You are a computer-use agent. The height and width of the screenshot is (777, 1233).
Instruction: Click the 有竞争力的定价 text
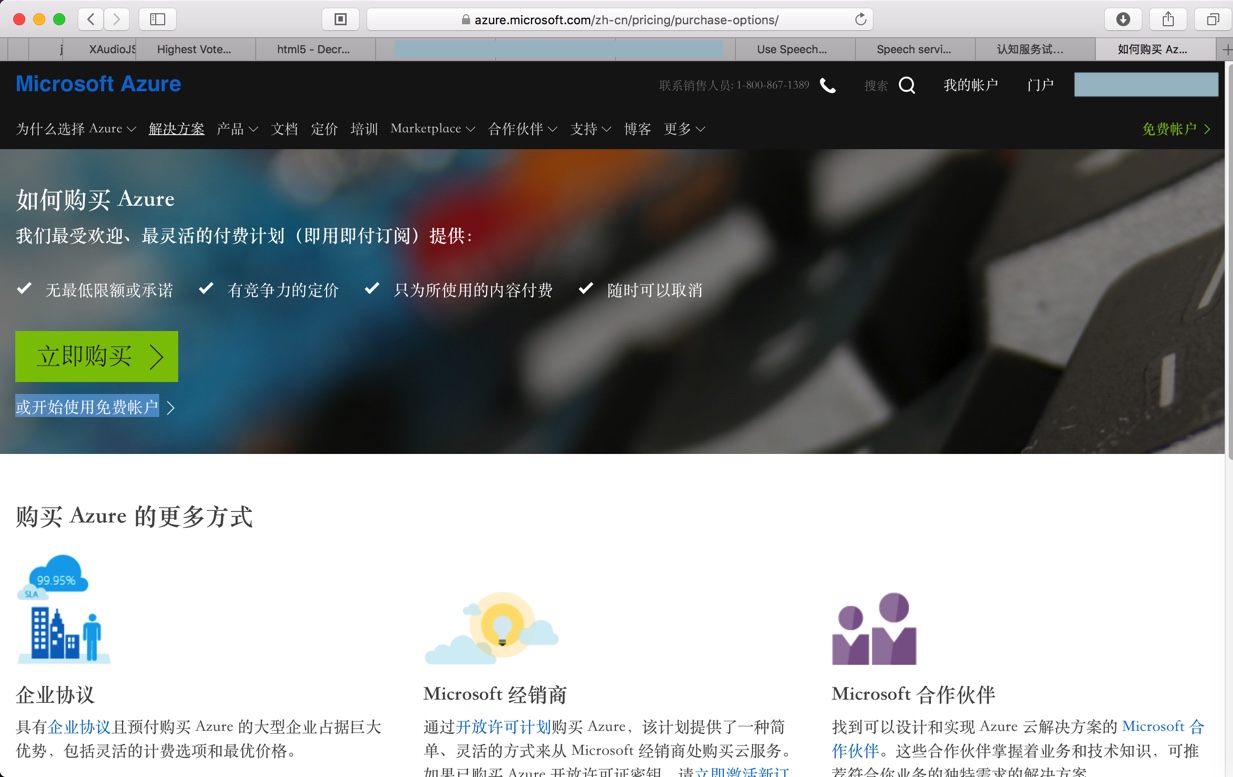tap(283, 290)
